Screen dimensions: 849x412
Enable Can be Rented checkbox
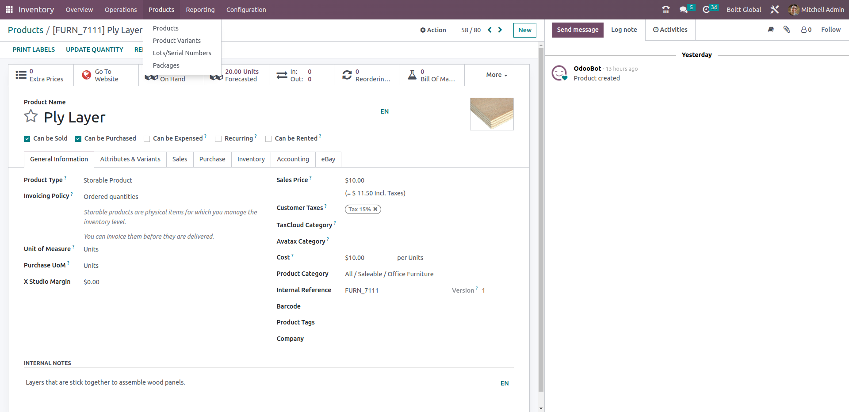coord(268,139)
